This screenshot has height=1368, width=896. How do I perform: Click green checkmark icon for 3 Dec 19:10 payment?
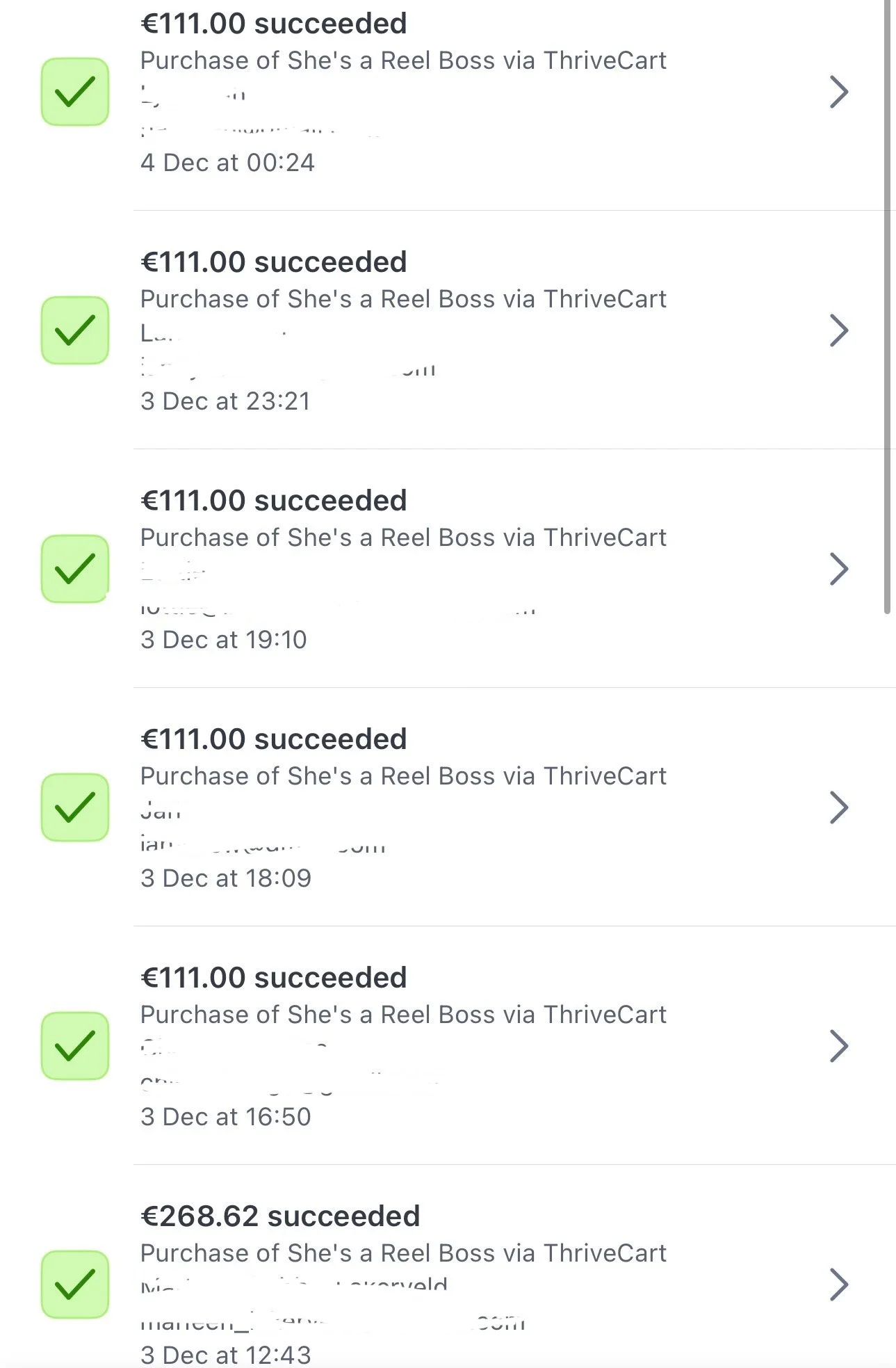tap(75, 569)
